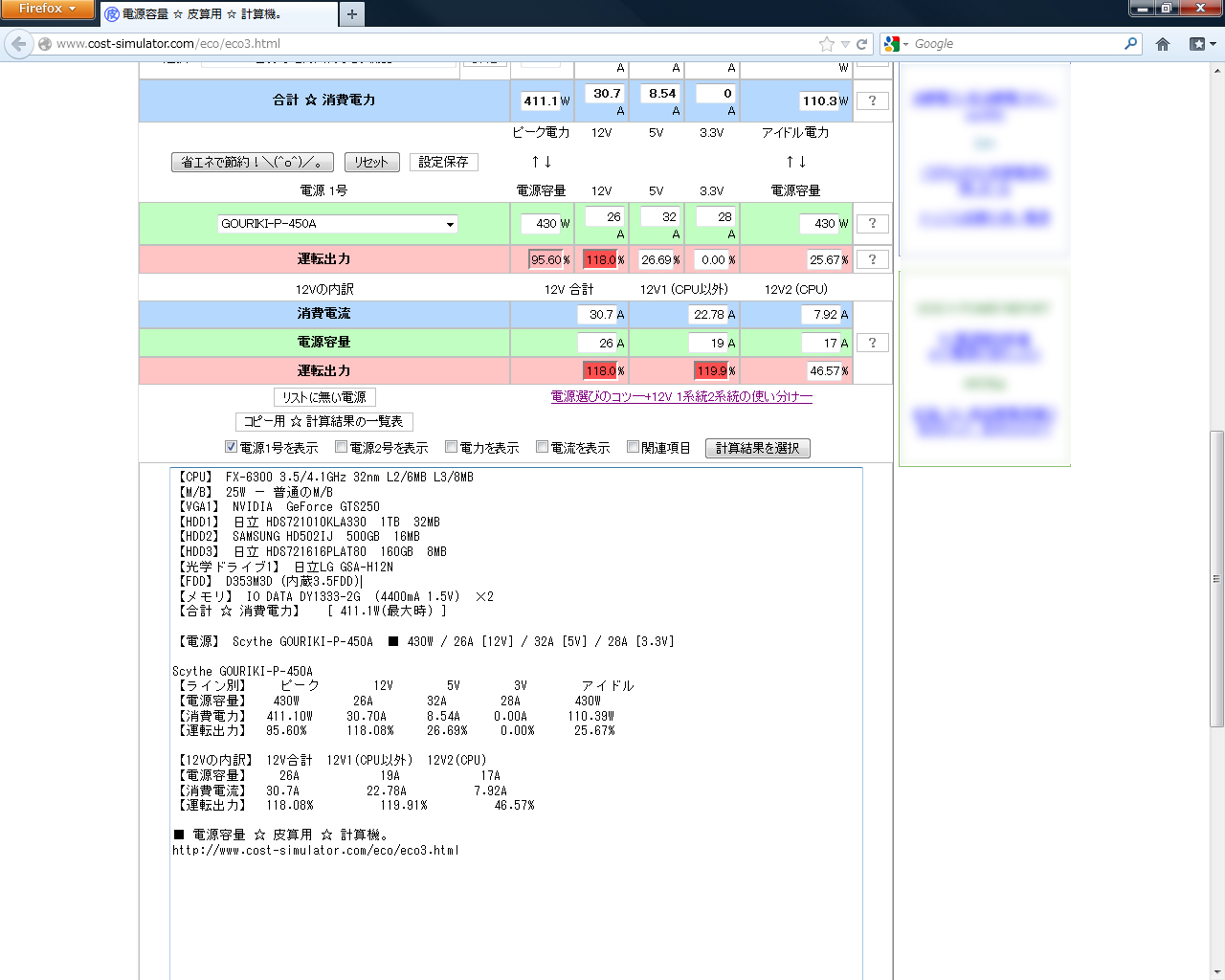Click the リストに無い電源 button
Image resolution: width=1225 pixels, height=980 pixels.
(324, 397)
